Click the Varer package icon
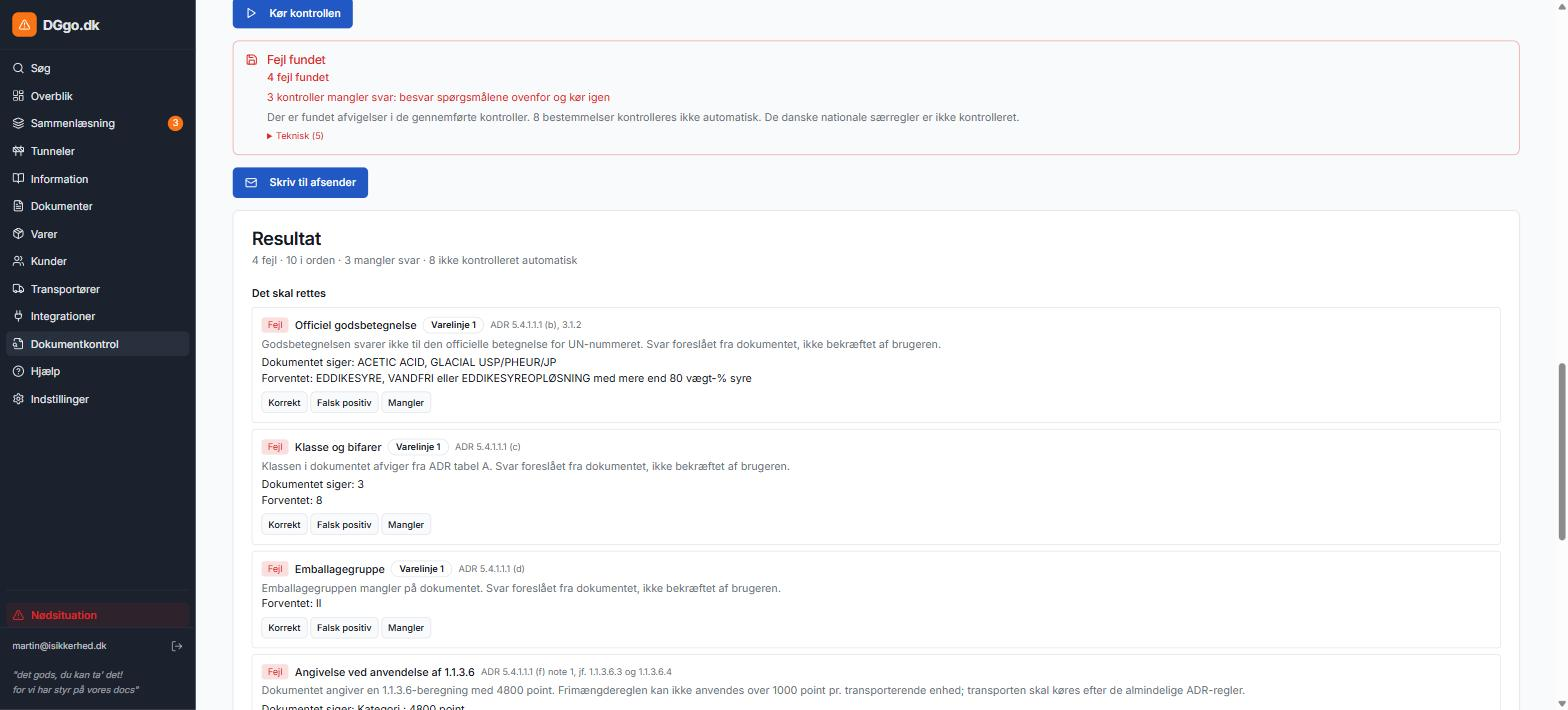 click(18, 234)
